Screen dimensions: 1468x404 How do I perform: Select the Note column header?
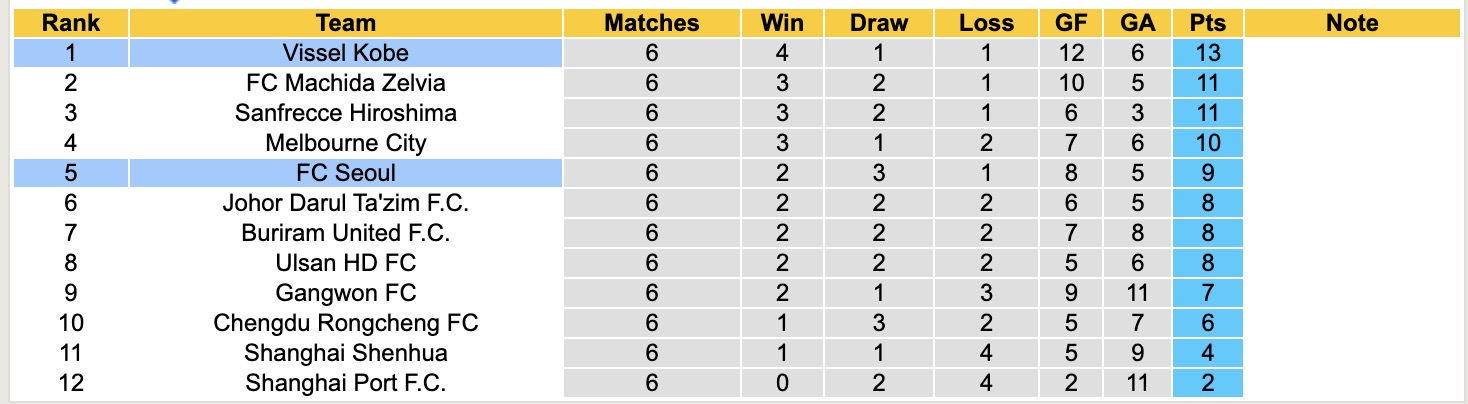[1352, 23]
